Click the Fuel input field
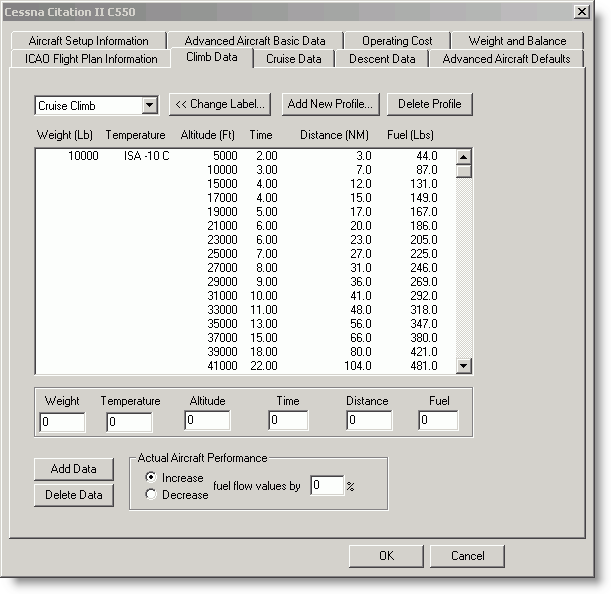611x594 pixels. (438, 420)
